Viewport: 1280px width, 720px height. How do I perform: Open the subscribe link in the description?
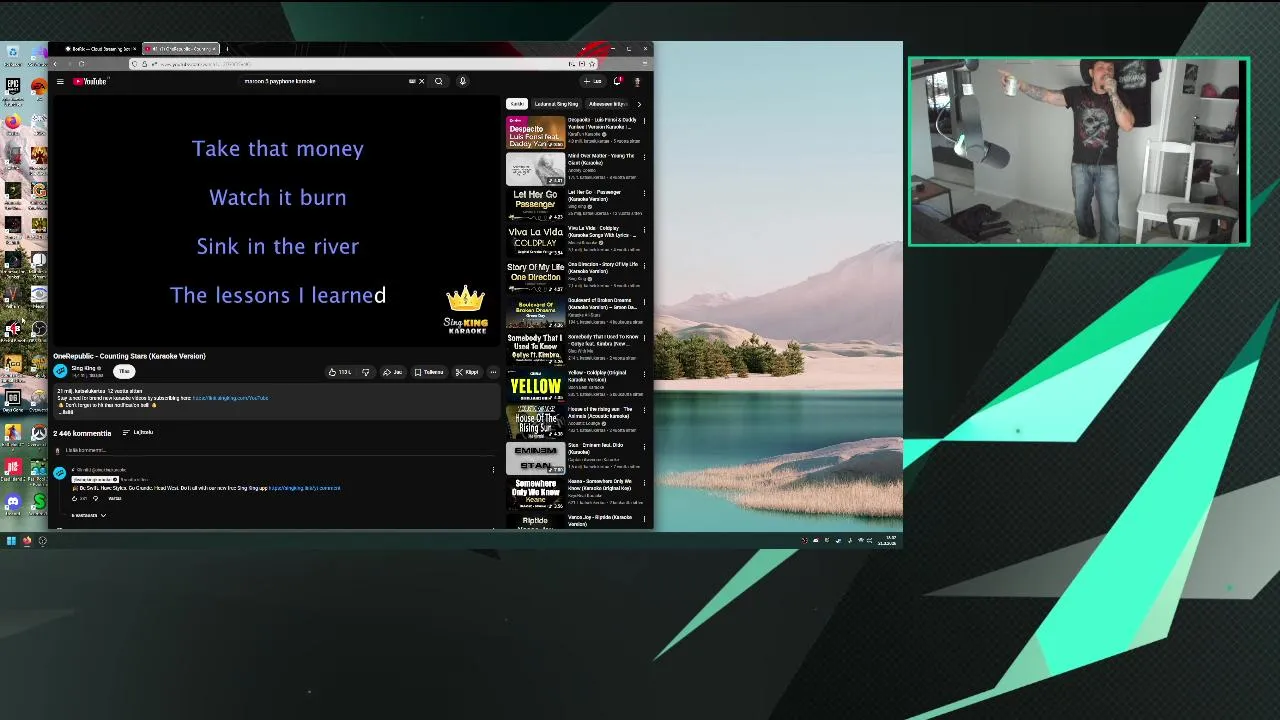[230, 398]
